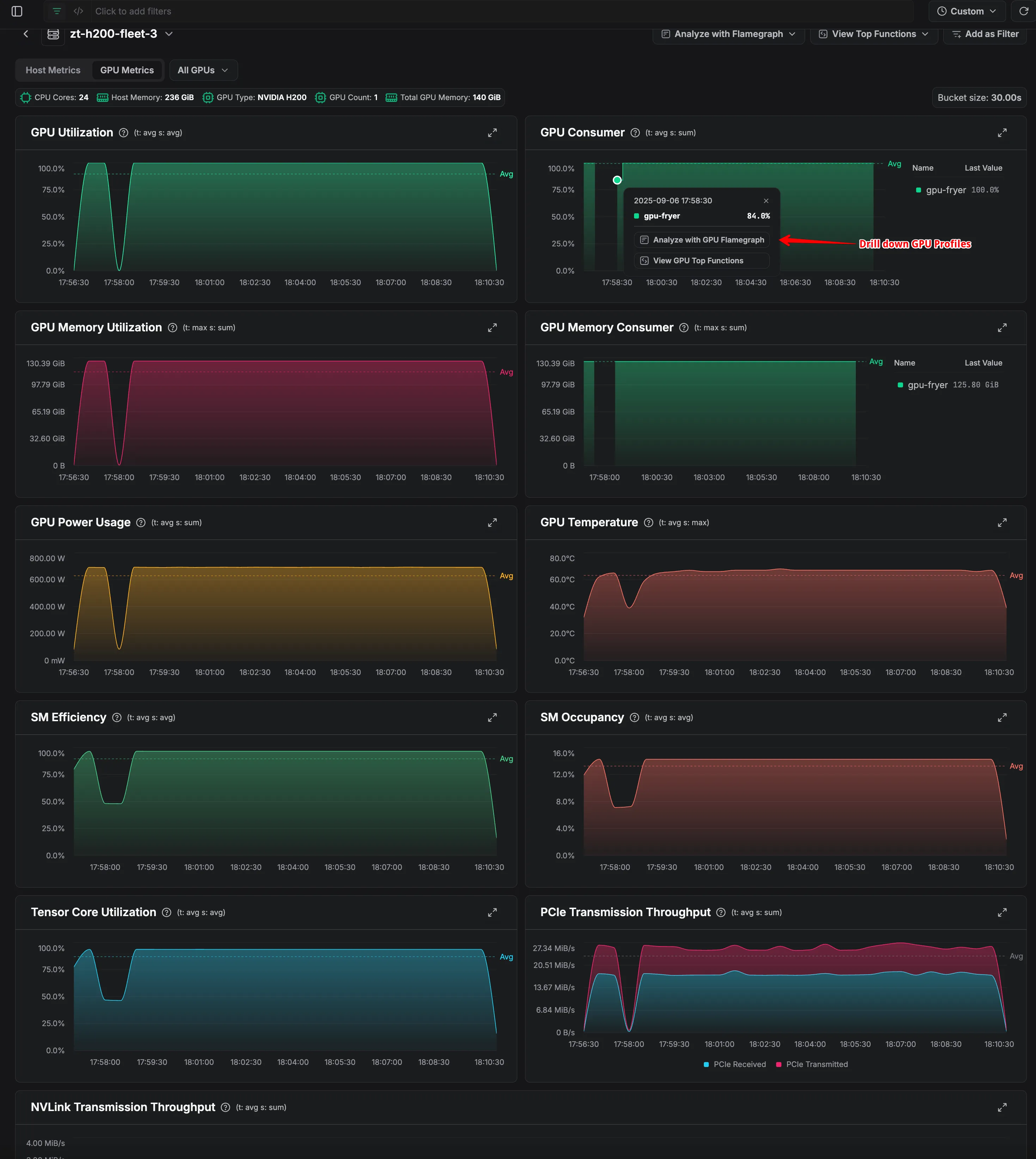1036x1159 pixels.
Task: Open the Custom time range dropdown
Action: point(966,11)
